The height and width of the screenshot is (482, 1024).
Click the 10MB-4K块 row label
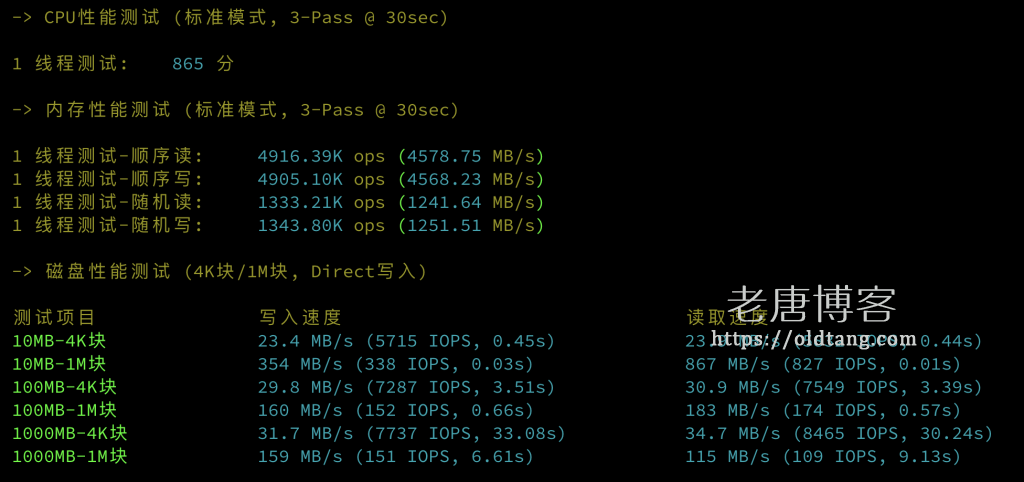(x=59, y=341)
